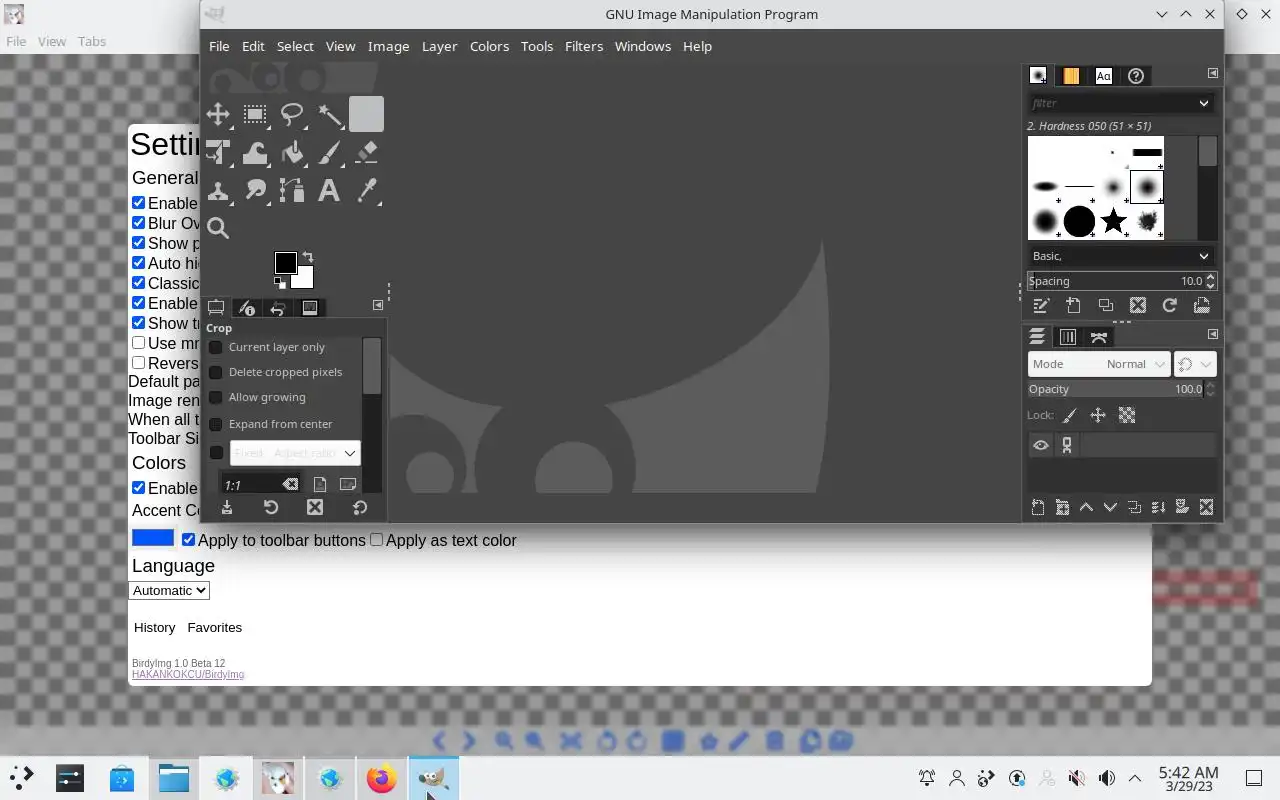Open the Filters menu

584,46
